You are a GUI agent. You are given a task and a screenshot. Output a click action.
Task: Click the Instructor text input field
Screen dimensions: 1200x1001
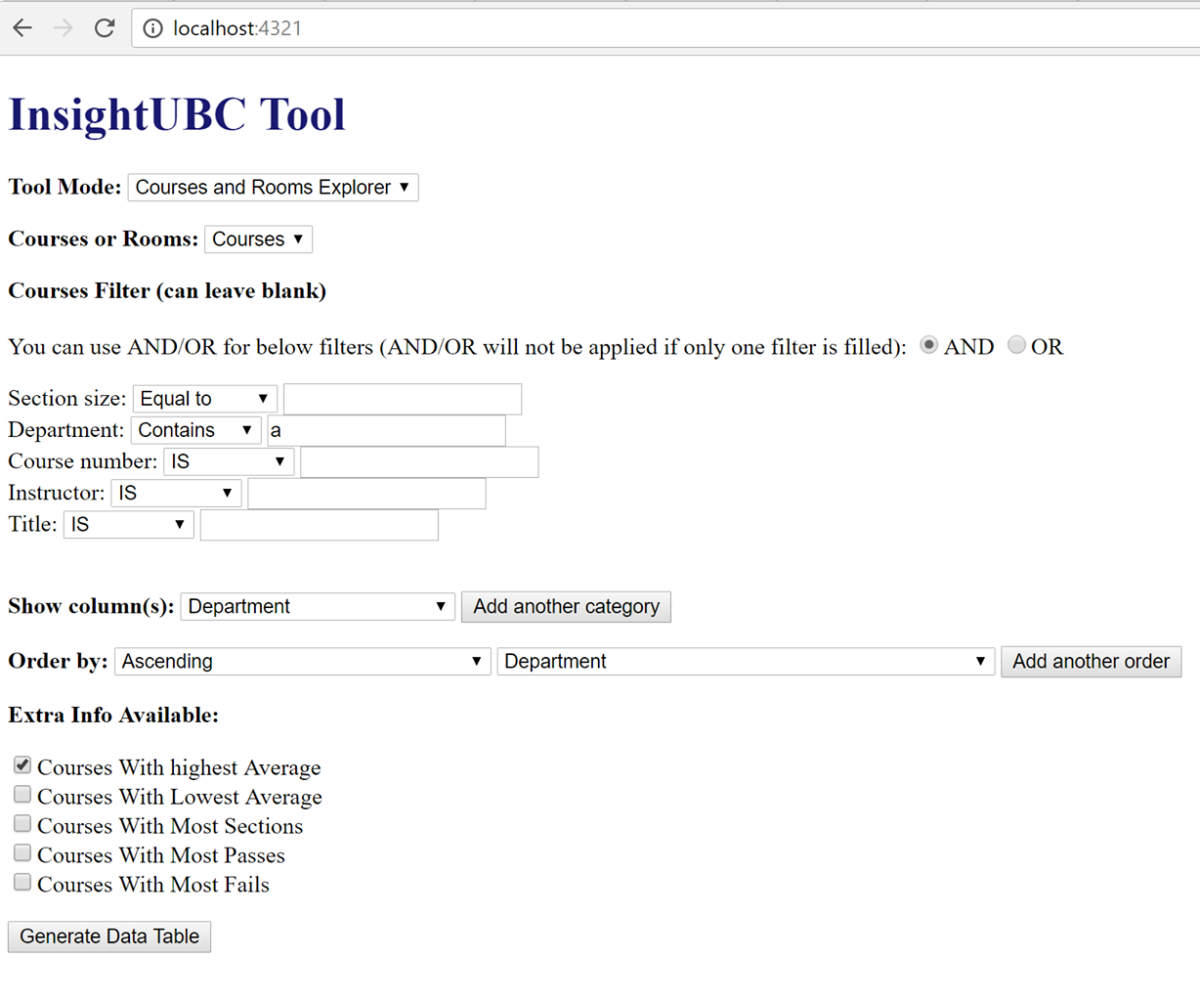(366, 493)
